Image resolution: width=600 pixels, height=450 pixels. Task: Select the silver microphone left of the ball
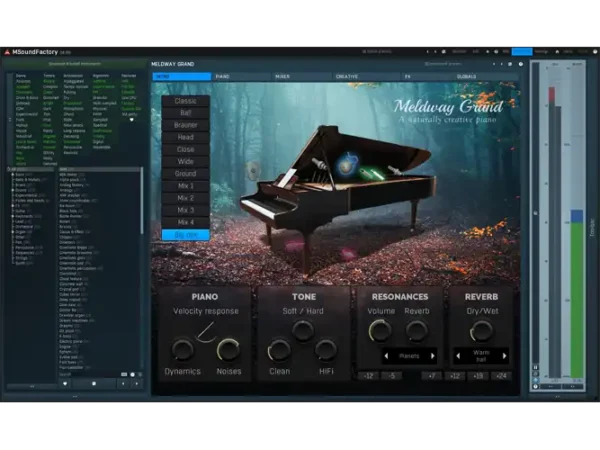coord(320,165)
